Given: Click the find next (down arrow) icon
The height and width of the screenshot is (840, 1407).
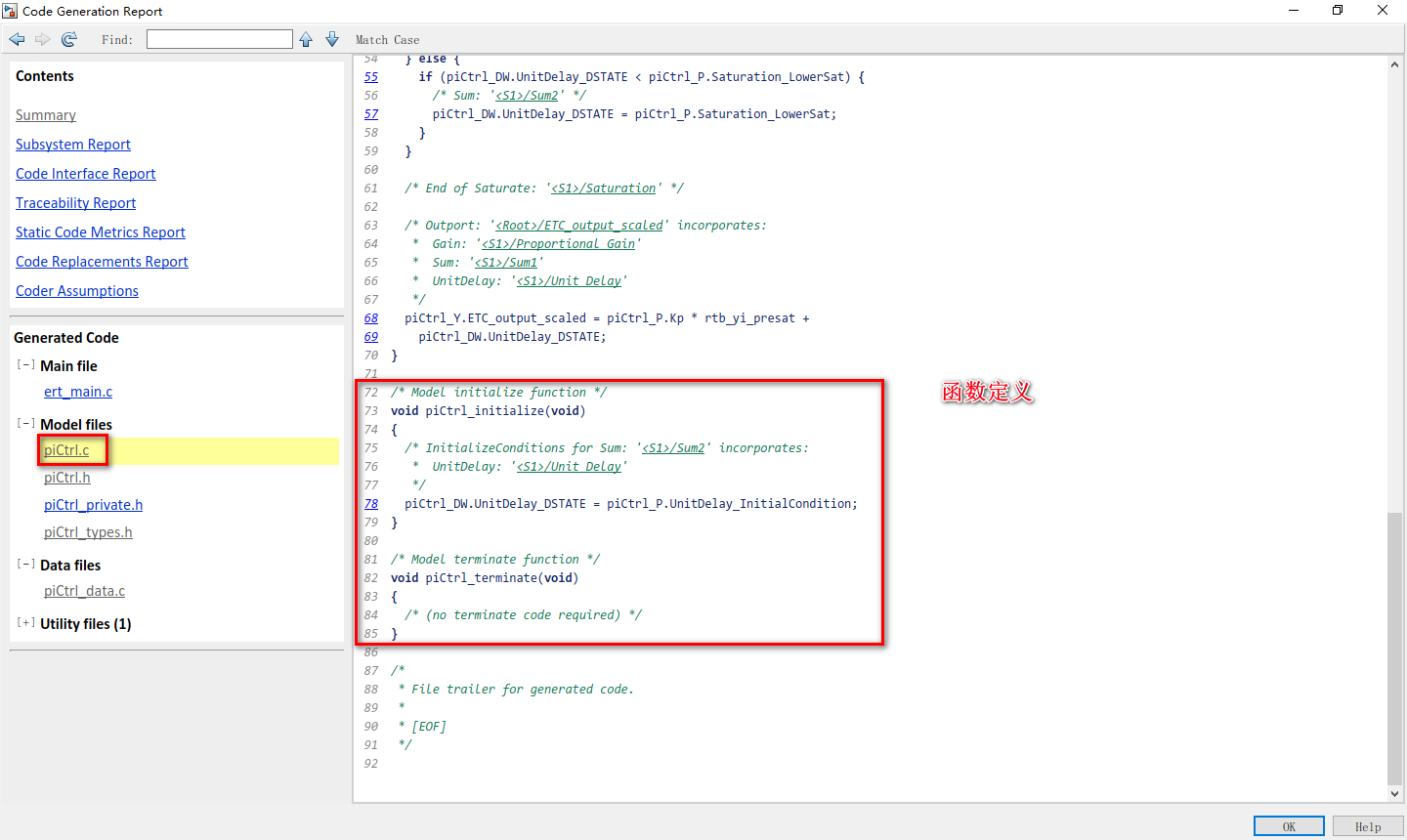Looking at the screenshot, I should pyautogui.click(x=331, y=39).
